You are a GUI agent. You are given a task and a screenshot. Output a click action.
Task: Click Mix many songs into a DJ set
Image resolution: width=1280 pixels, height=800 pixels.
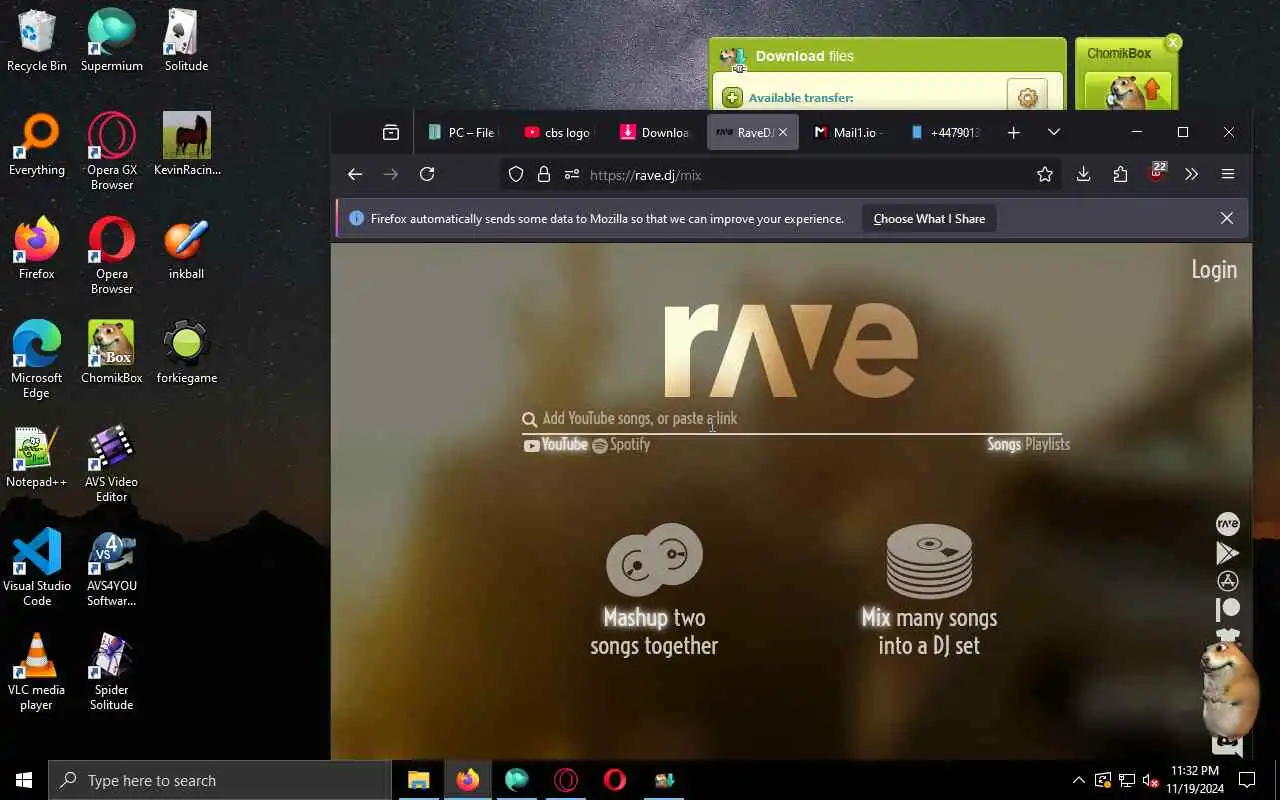pos(929,632)
